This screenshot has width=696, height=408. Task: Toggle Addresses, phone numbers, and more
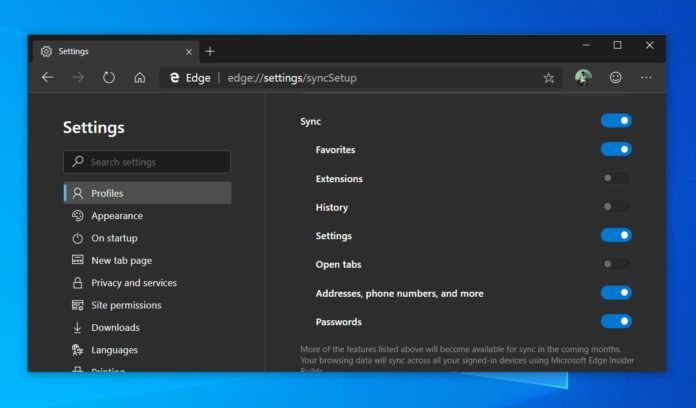[x=616, y=293]
